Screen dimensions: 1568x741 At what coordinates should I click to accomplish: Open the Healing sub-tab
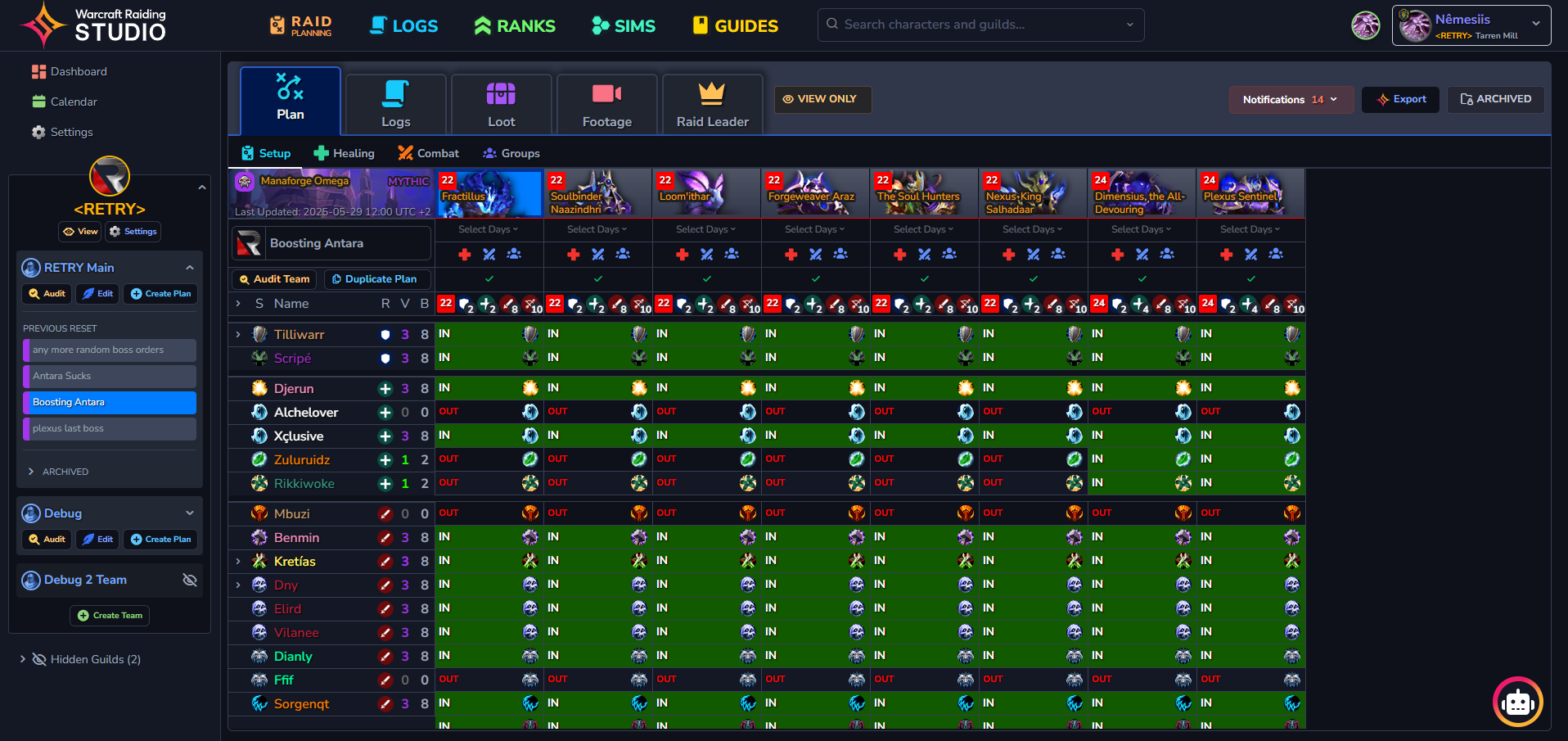[x=345, y=153]
